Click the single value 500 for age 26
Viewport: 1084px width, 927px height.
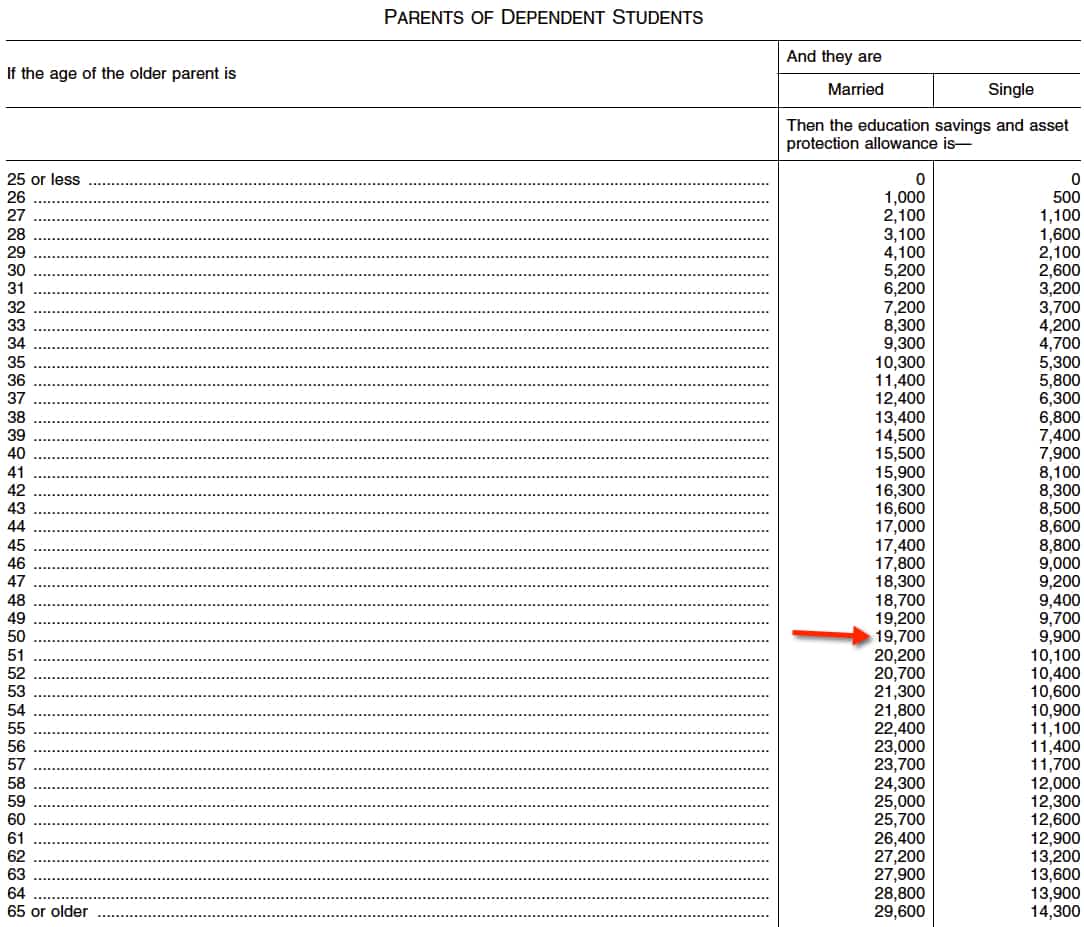(x=1066, y=198)
